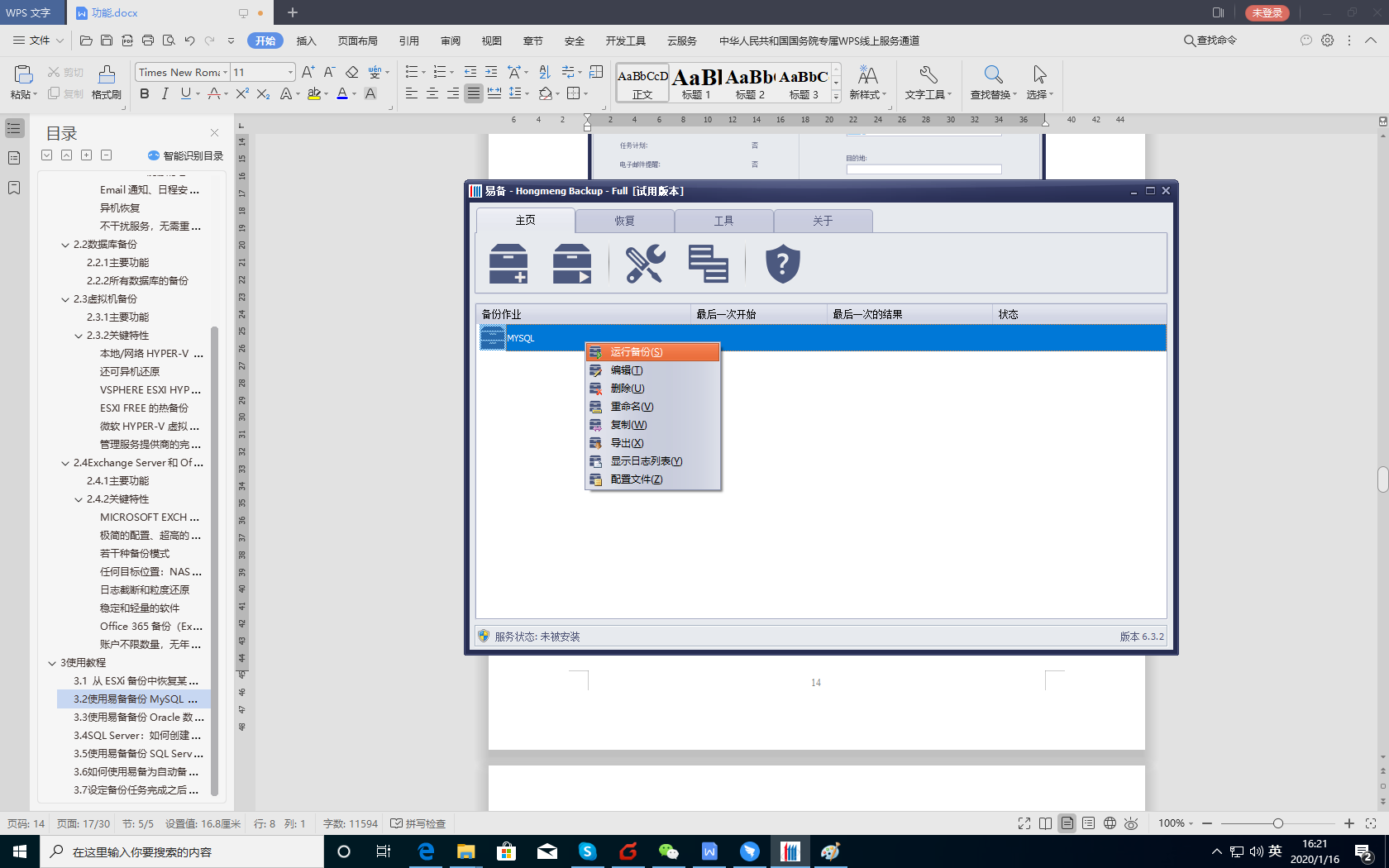Switch to the 恢复 tab in Hongmeng Backup

(624, 221)
